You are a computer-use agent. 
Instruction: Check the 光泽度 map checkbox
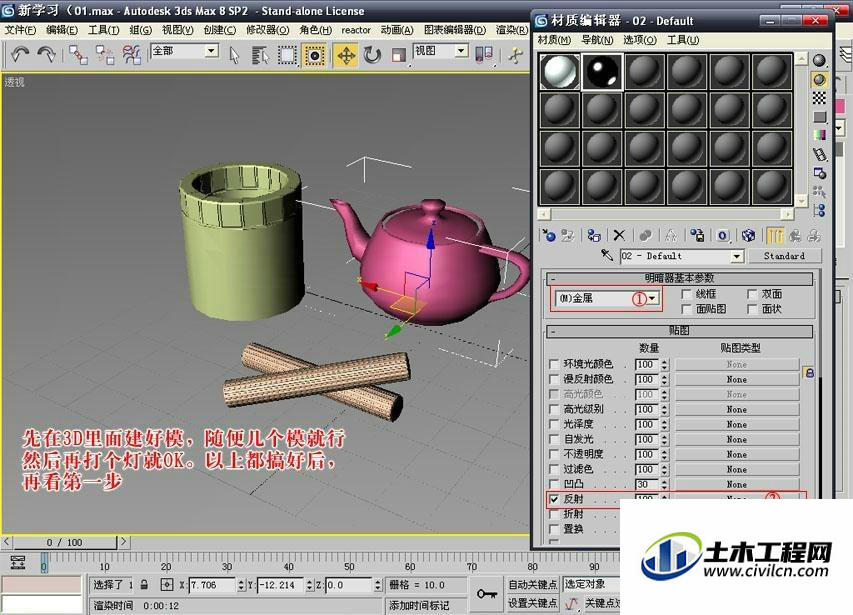click(554, 424)
